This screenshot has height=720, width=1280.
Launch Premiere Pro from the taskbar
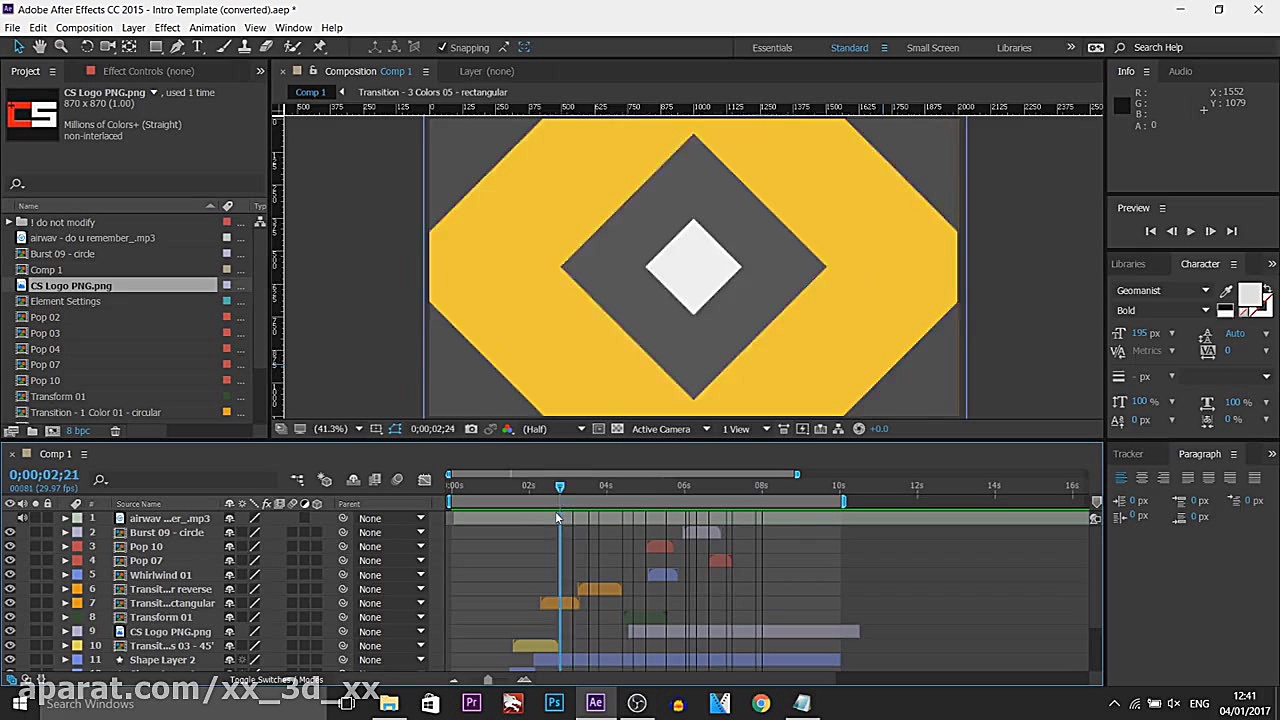tap(471, 703)
